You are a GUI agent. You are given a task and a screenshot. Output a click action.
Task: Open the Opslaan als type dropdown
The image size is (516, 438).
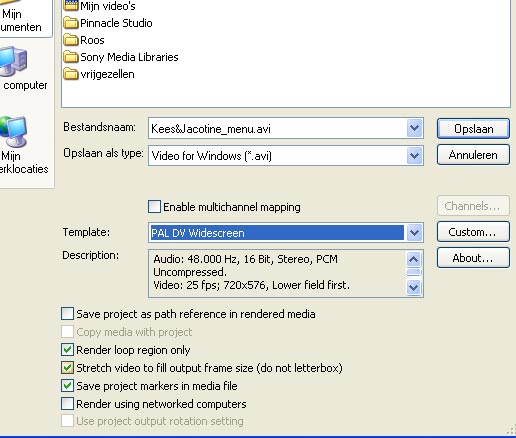(414, 156)
